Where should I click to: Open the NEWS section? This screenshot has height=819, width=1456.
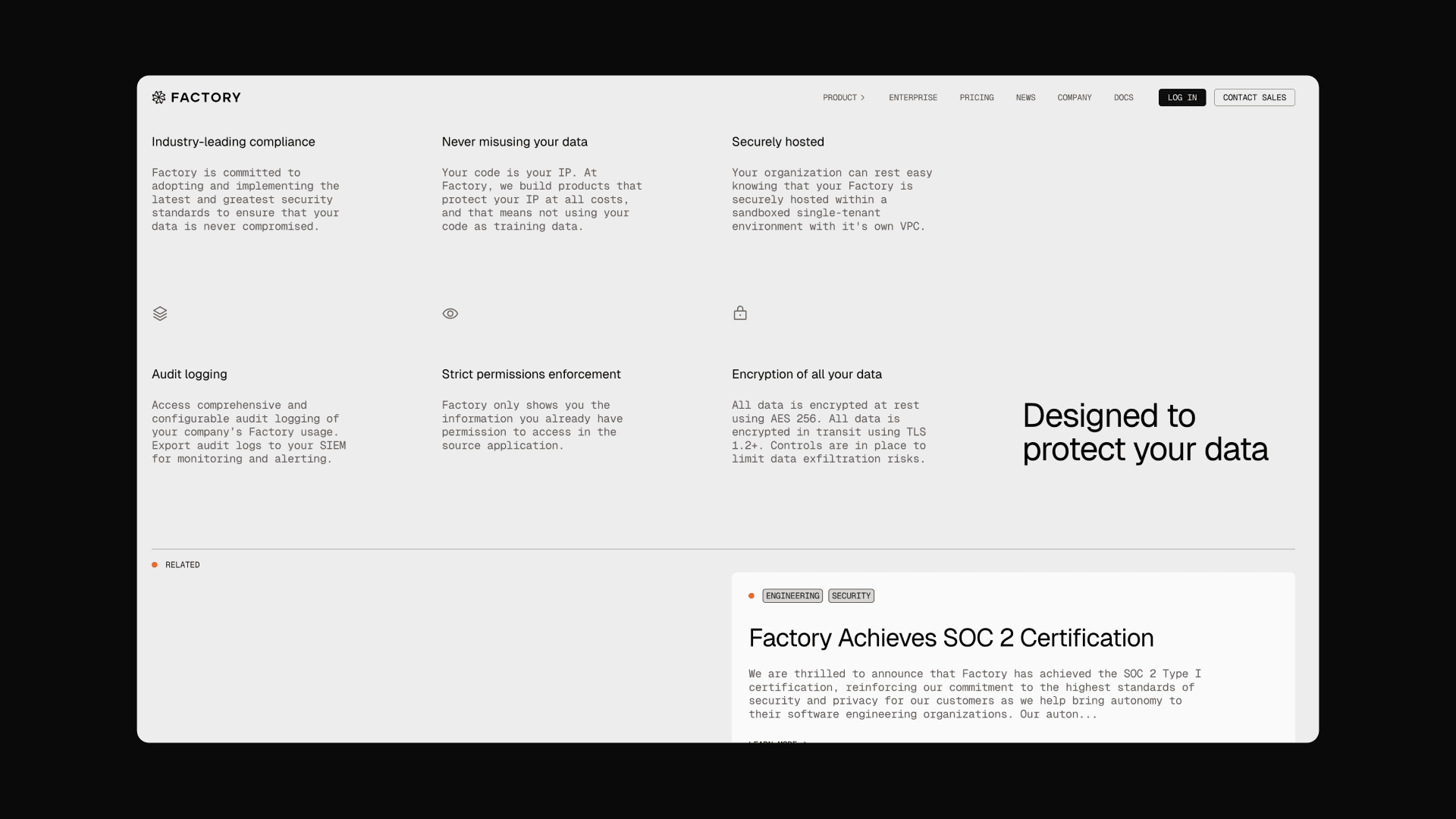(1025, 98)
